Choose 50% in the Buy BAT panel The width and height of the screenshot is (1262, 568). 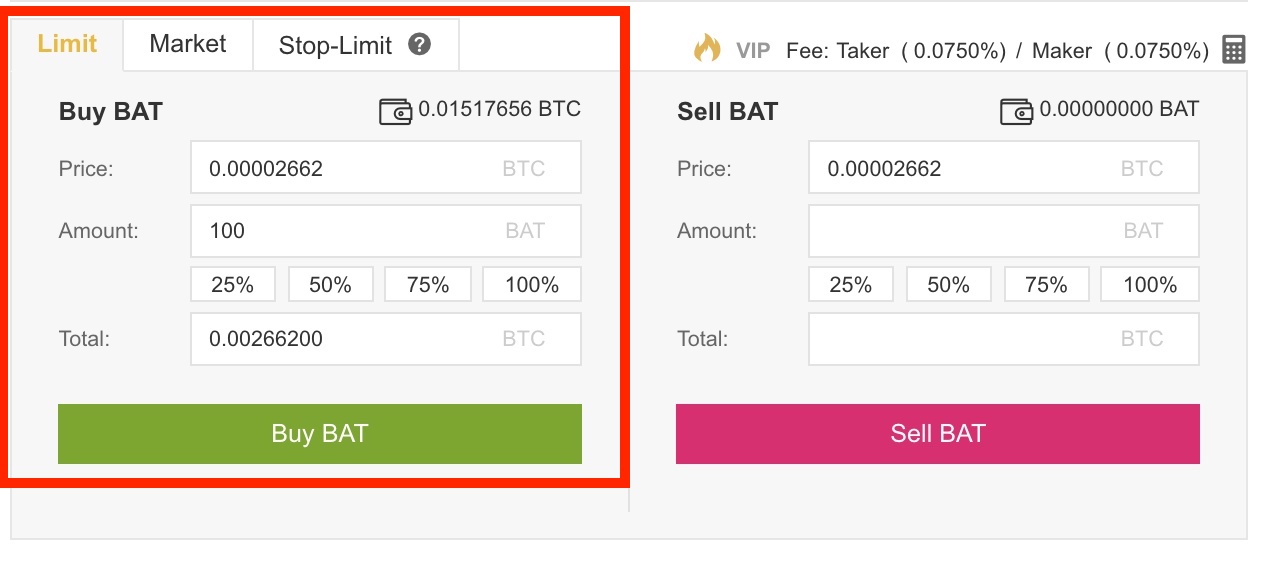(330, 285)
